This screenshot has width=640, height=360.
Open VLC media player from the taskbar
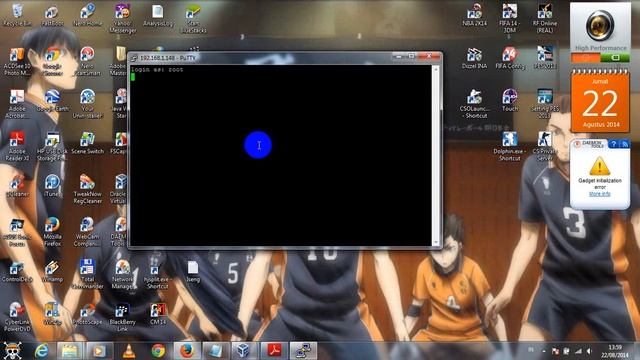[x=129, y=351]
